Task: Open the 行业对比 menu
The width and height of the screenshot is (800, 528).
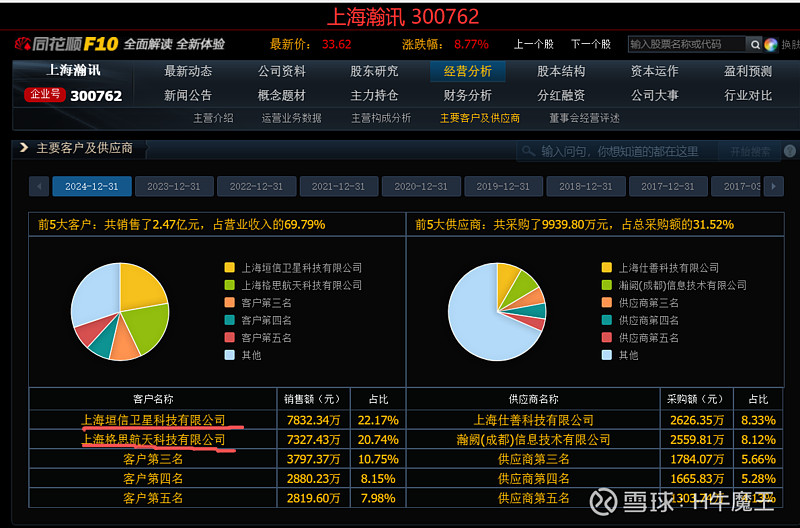Action: 748,95
